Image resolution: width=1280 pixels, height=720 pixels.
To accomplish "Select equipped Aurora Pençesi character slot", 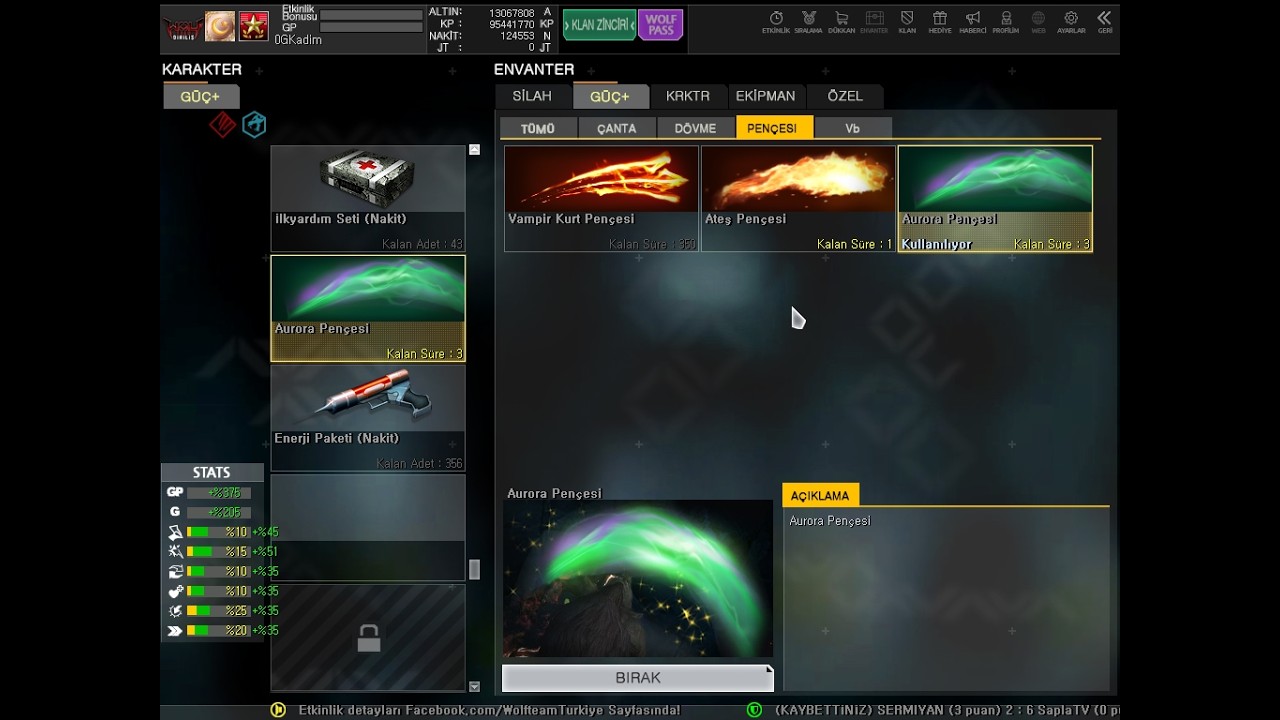I will pos(368,308).
